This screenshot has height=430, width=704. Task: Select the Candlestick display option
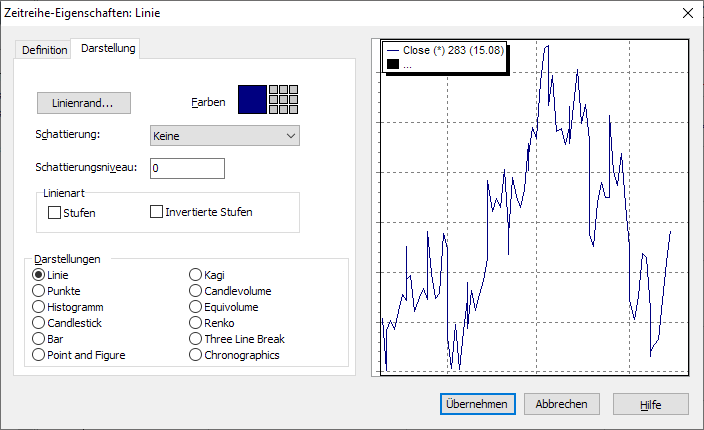click(x=39, y=323)
